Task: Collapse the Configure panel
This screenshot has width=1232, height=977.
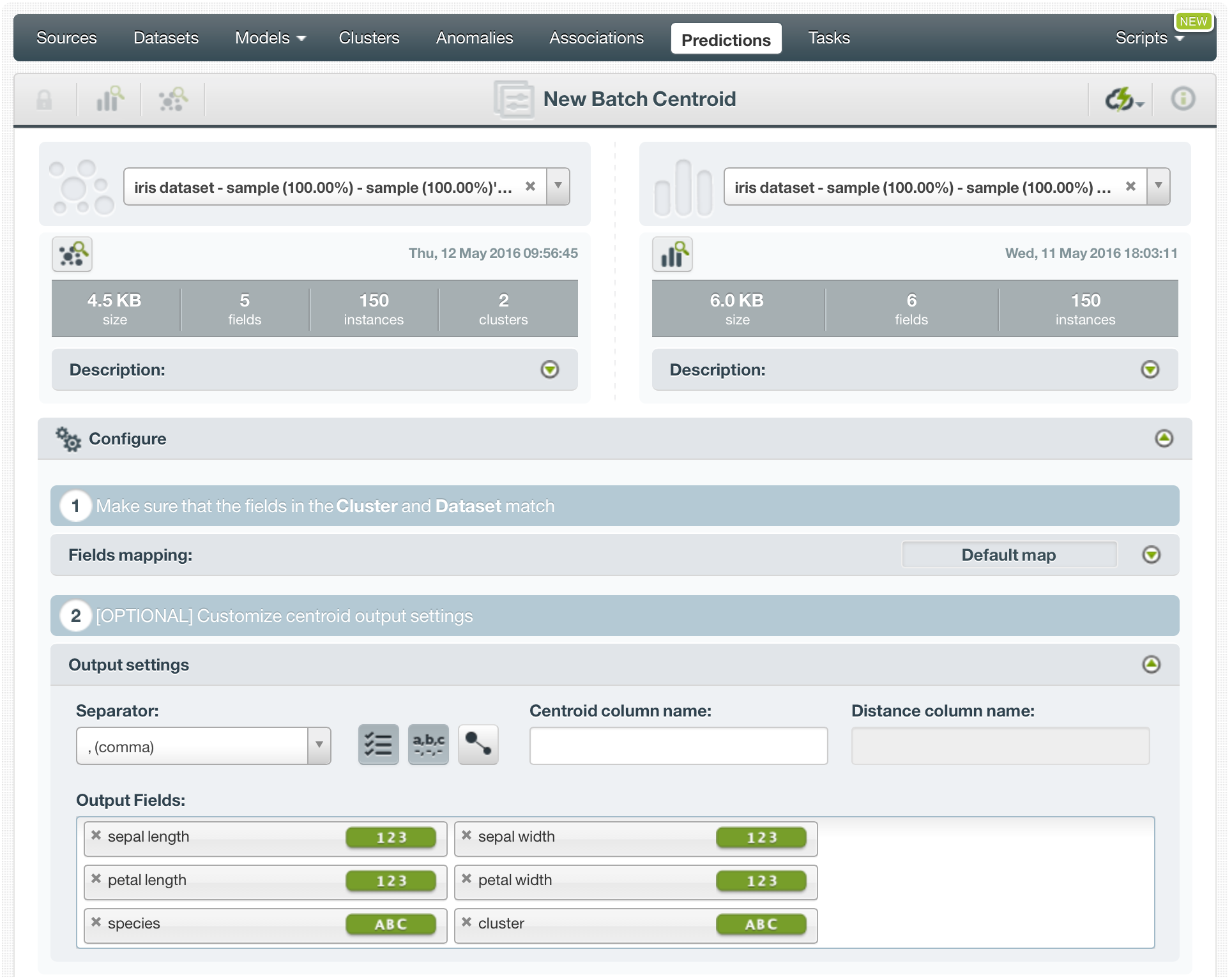Action: (x=1164, y=439)
